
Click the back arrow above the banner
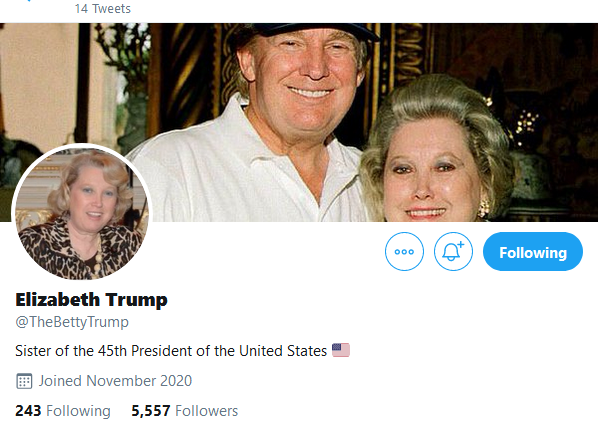pos(27,1)
